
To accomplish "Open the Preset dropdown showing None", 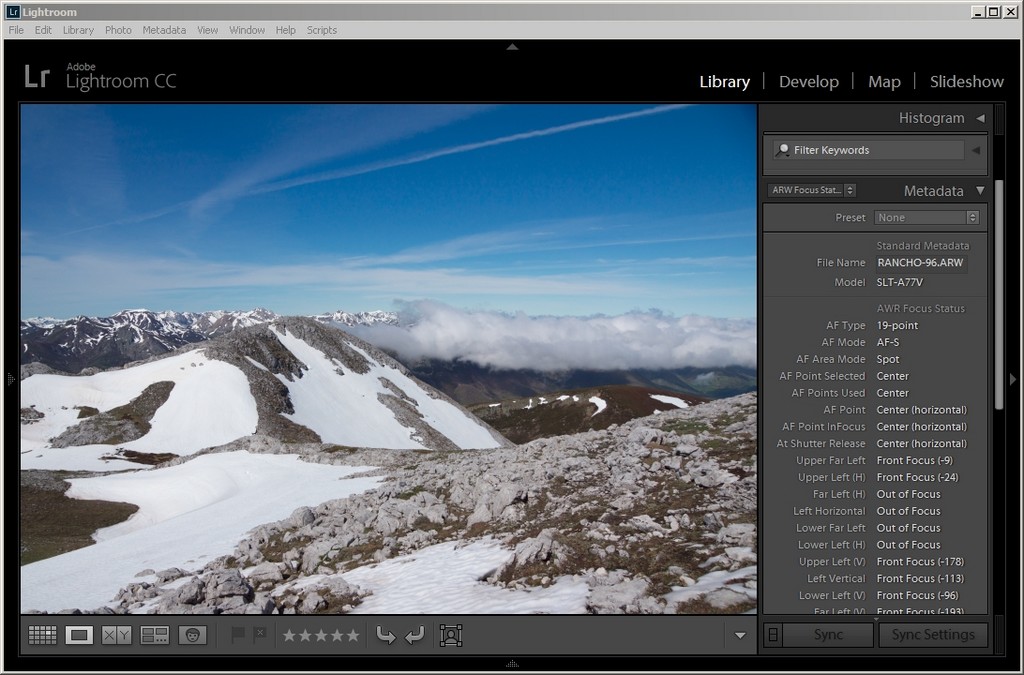I will coord(927,217).
